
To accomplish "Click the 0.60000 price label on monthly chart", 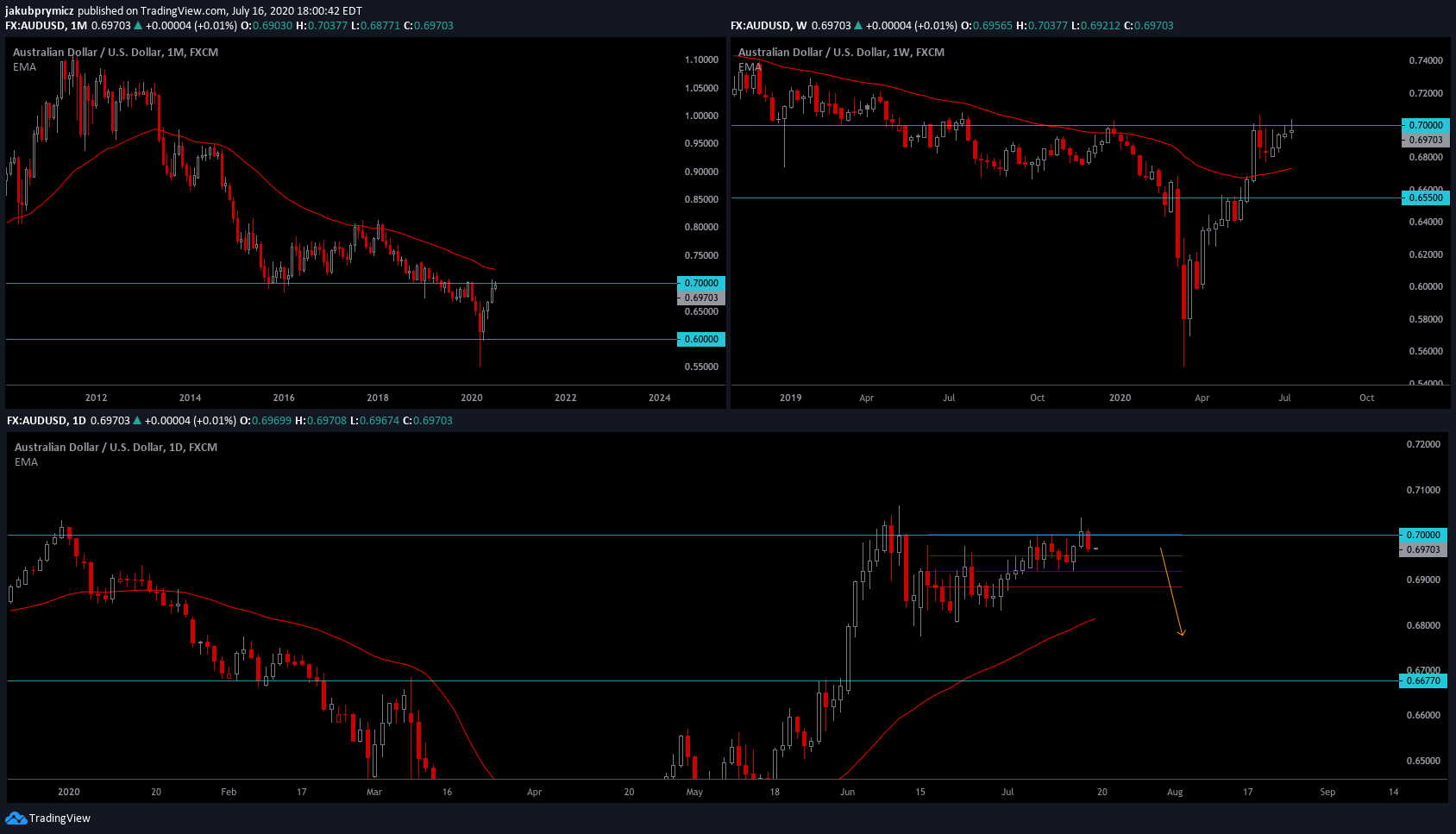I will [701, 339].
